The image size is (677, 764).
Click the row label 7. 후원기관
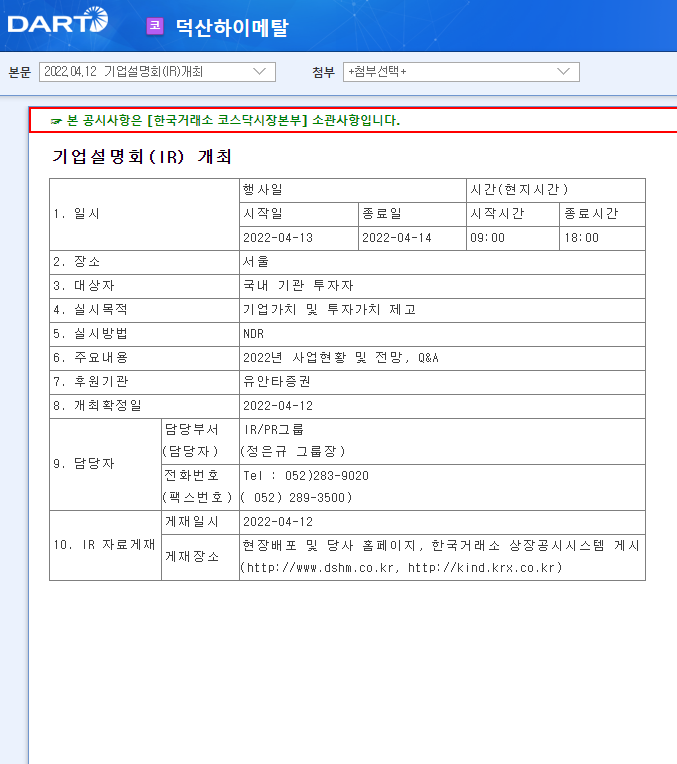[91, 382]
